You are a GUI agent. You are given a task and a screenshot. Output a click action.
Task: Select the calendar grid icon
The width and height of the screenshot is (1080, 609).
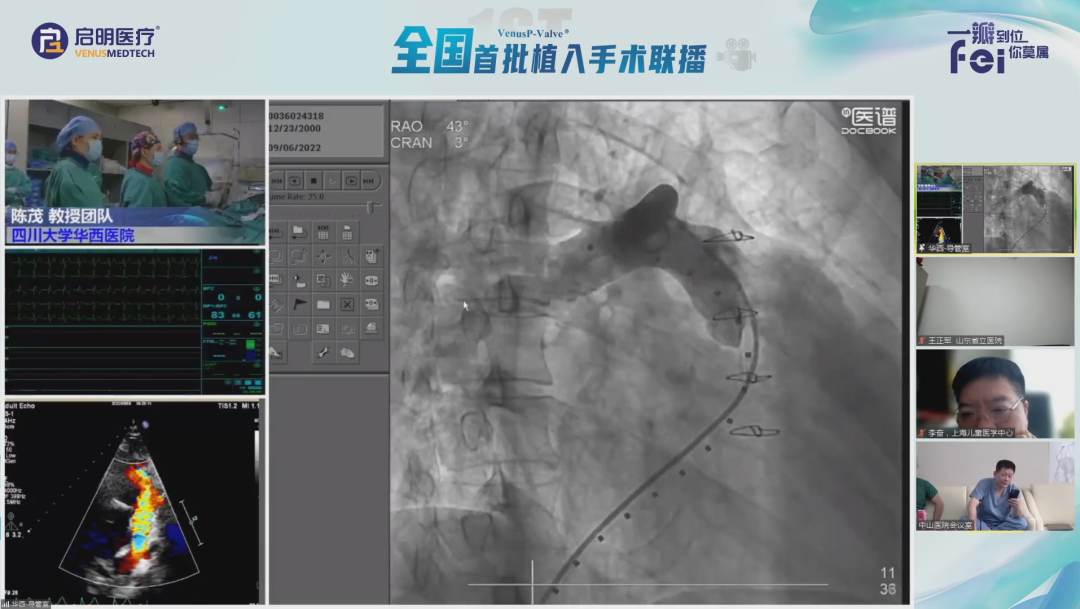click(323, 232)
